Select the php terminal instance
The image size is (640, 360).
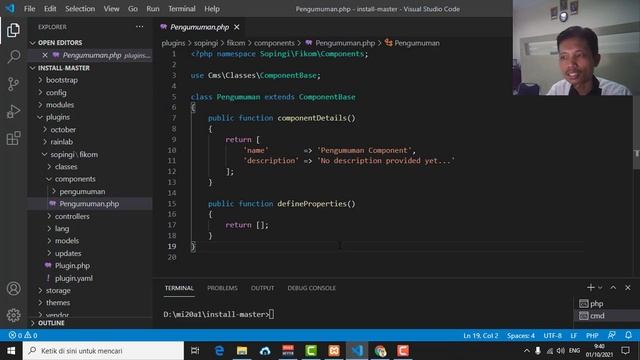[606, 304]
